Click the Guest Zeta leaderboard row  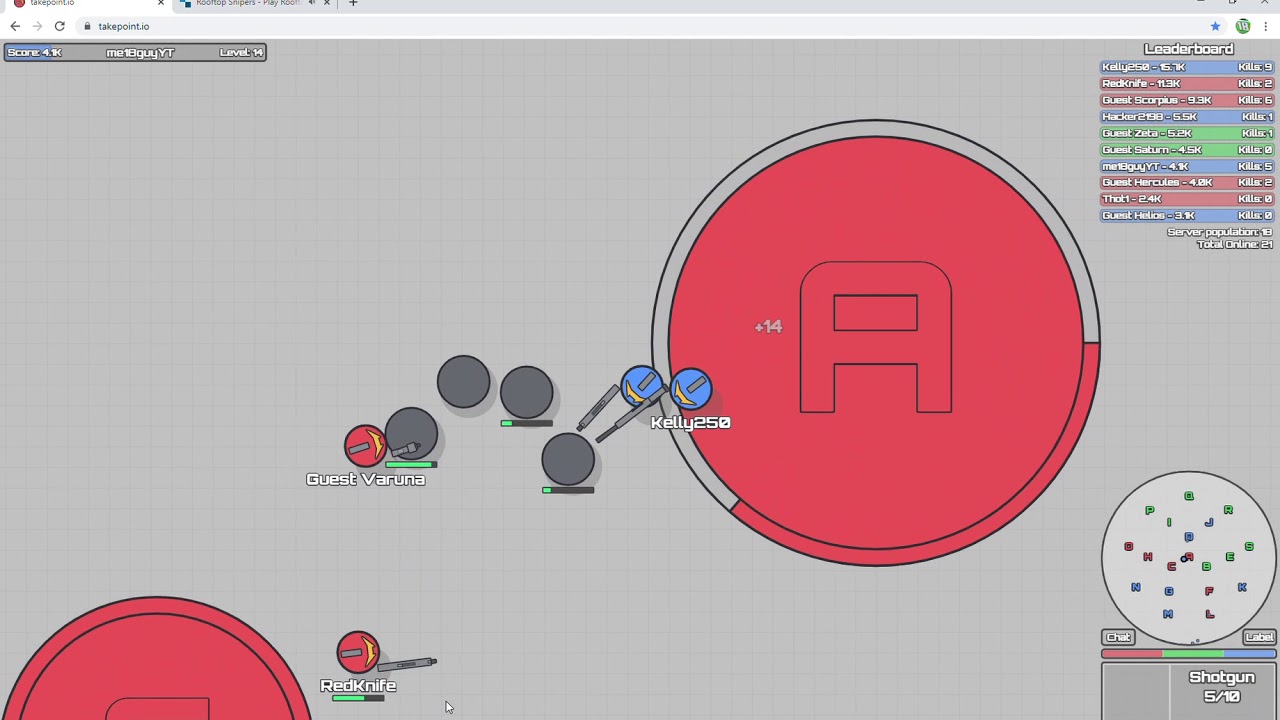click(x=1188, y=133)
